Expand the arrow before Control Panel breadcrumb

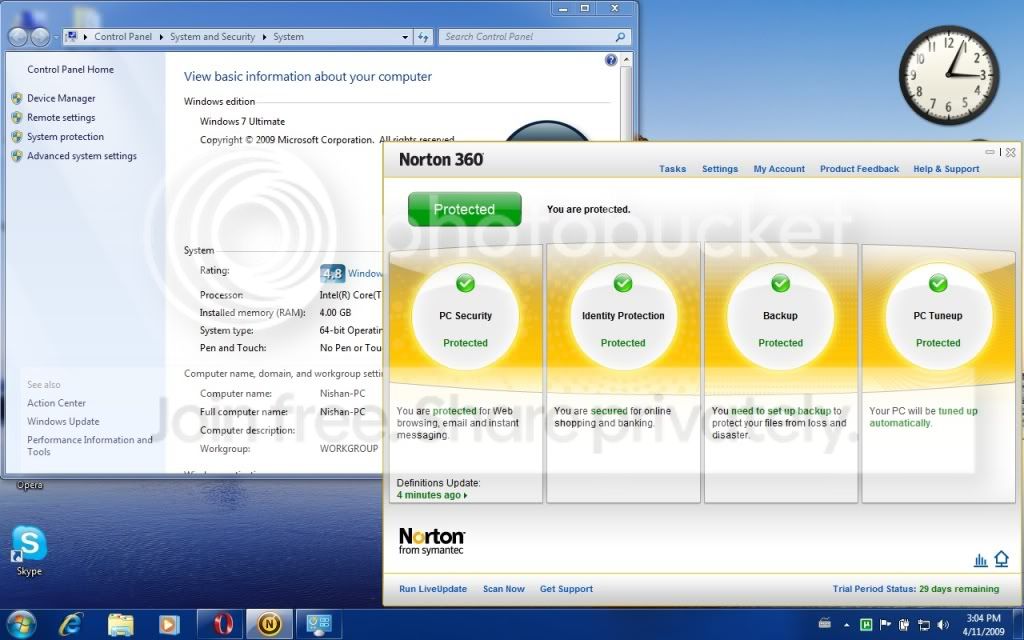(x=86, y=37)
